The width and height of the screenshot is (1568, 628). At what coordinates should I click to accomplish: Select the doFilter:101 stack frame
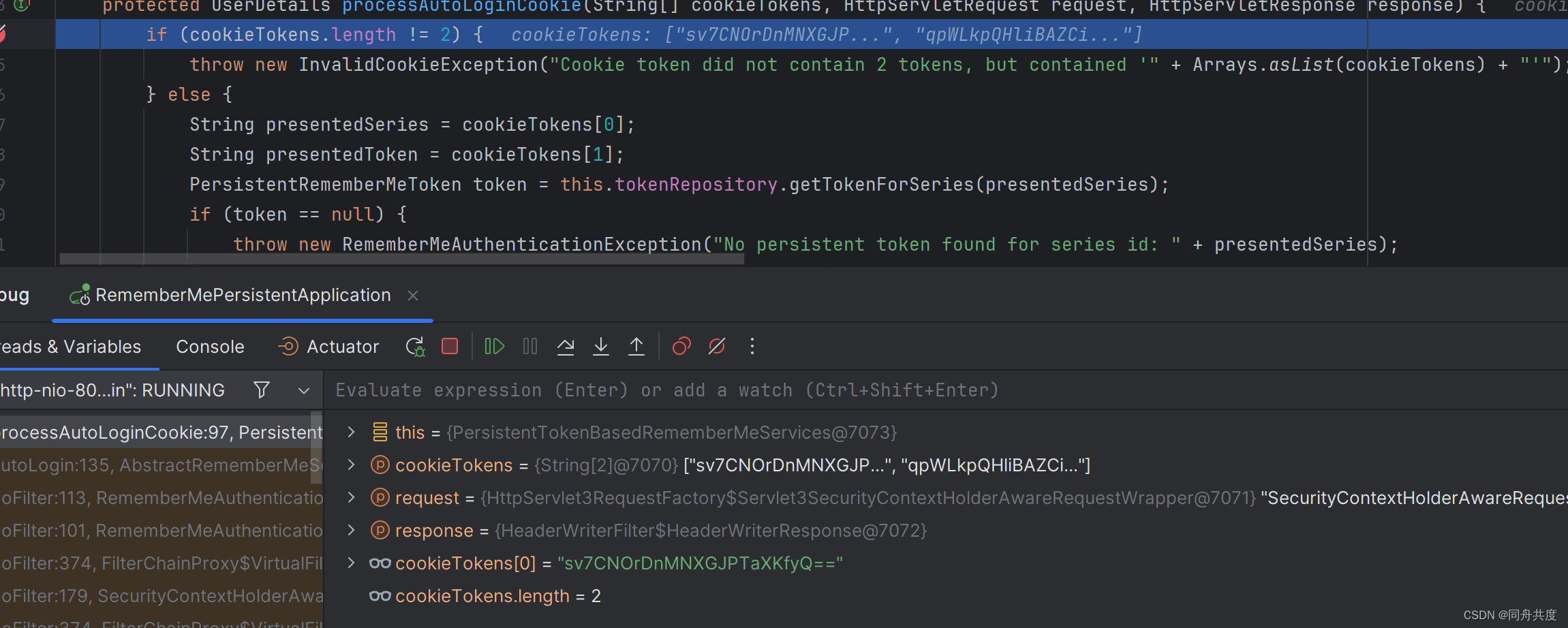pos(162,531)
